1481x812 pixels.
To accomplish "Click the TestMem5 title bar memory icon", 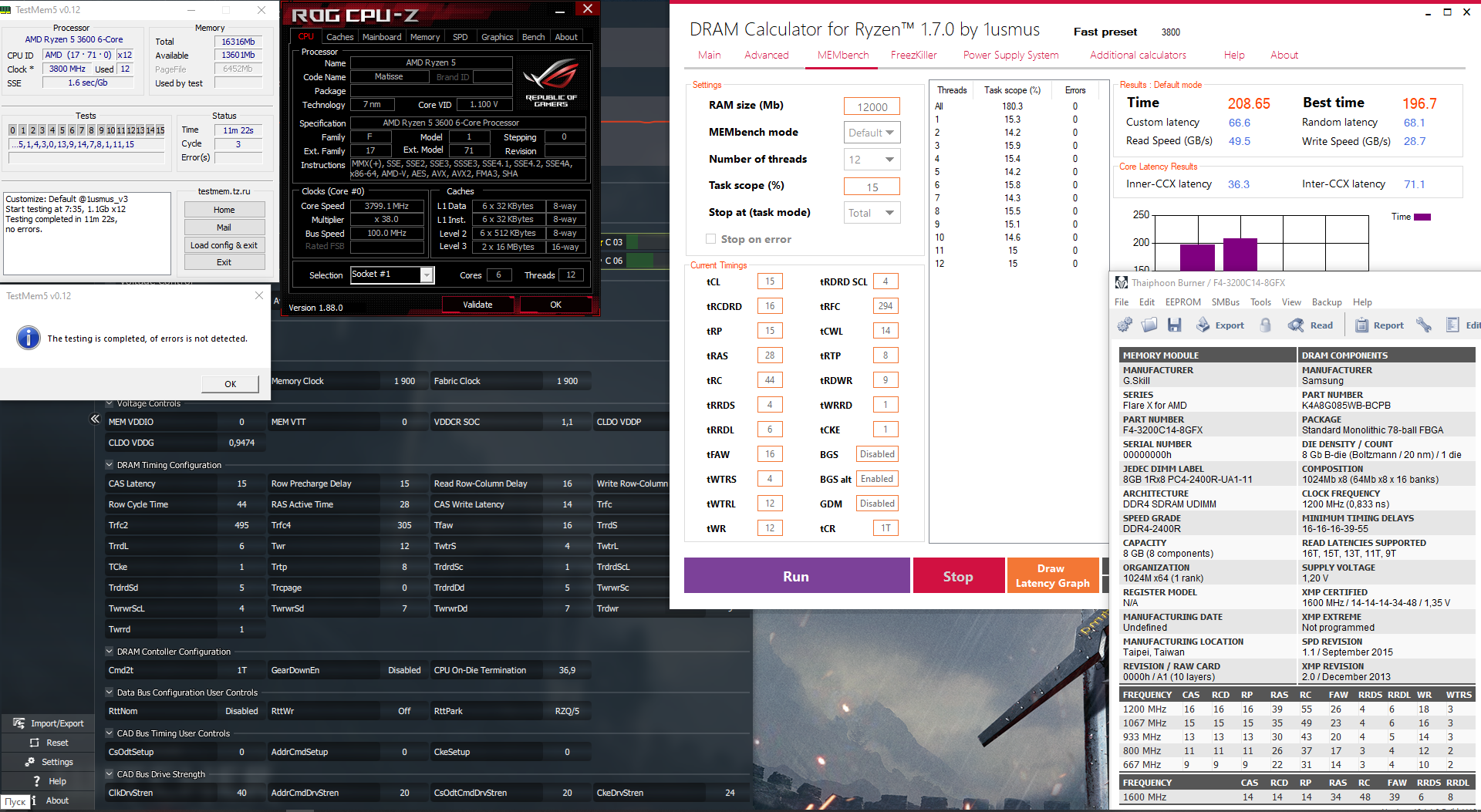I will click(6, 10).
